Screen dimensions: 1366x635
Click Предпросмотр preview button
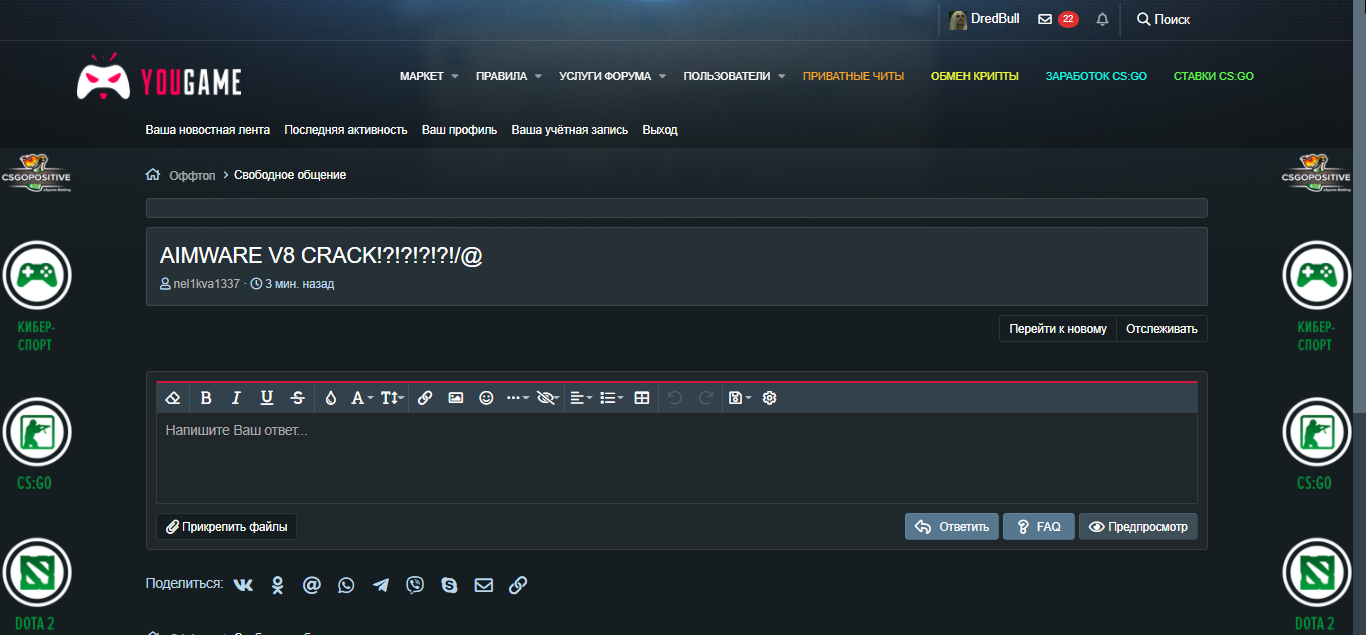pos(1138,526)
